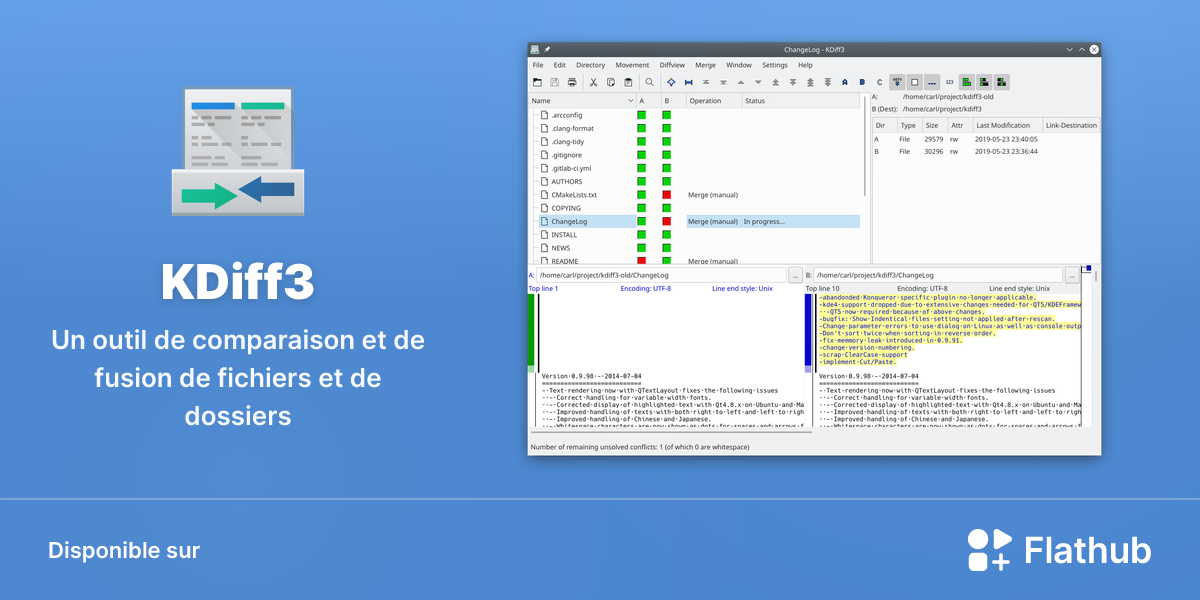Go to last delta (down arrow with bar)
The image size is (1200, 600).
(x=723, y=82)
